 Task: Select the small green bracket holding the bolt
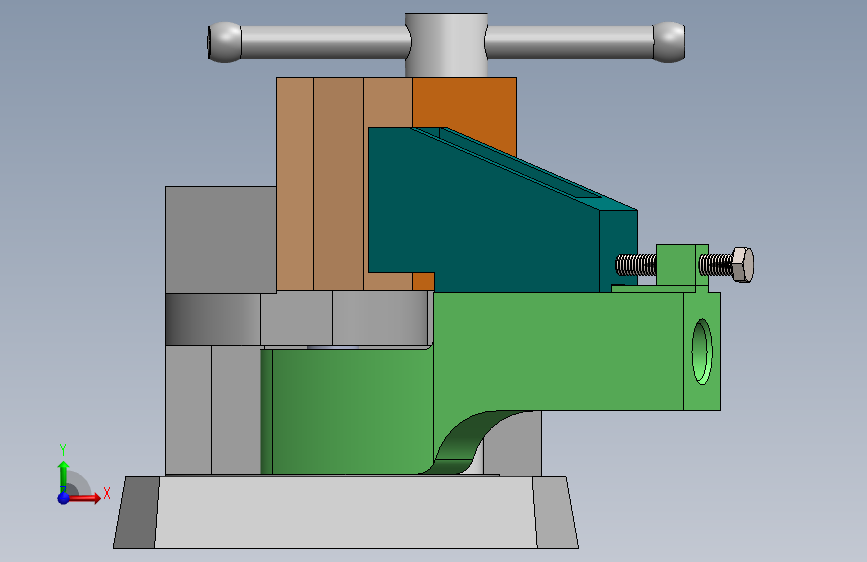pyautogui.click(x=677, y=265)
